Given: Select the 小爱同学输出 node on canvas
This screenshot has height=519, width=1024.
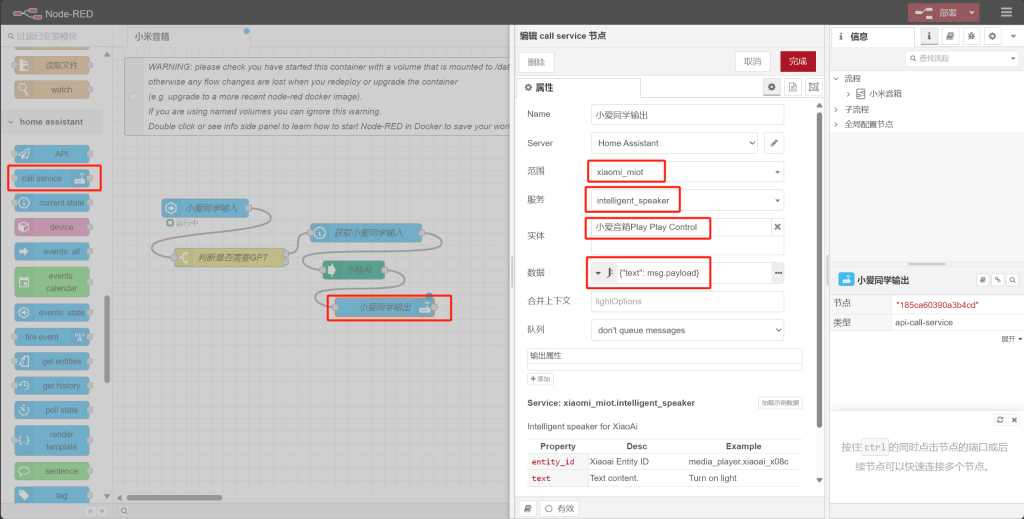Looking at the screenshot, I should (385, 307).
